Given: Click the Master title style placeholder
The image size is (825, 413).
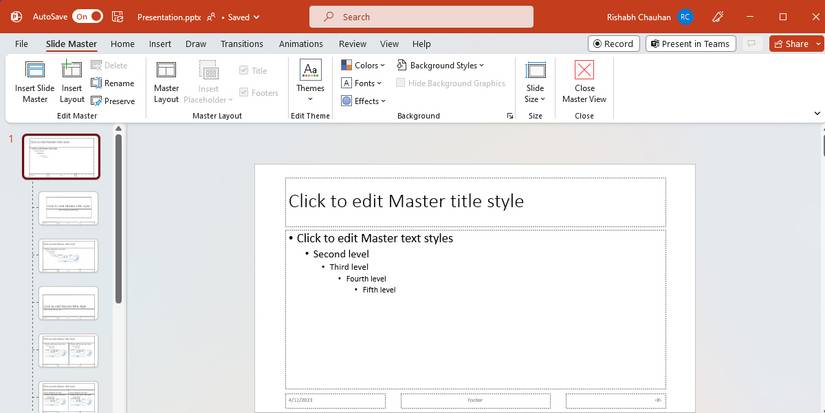Looking at the screenshot, I should pos(475,202).
